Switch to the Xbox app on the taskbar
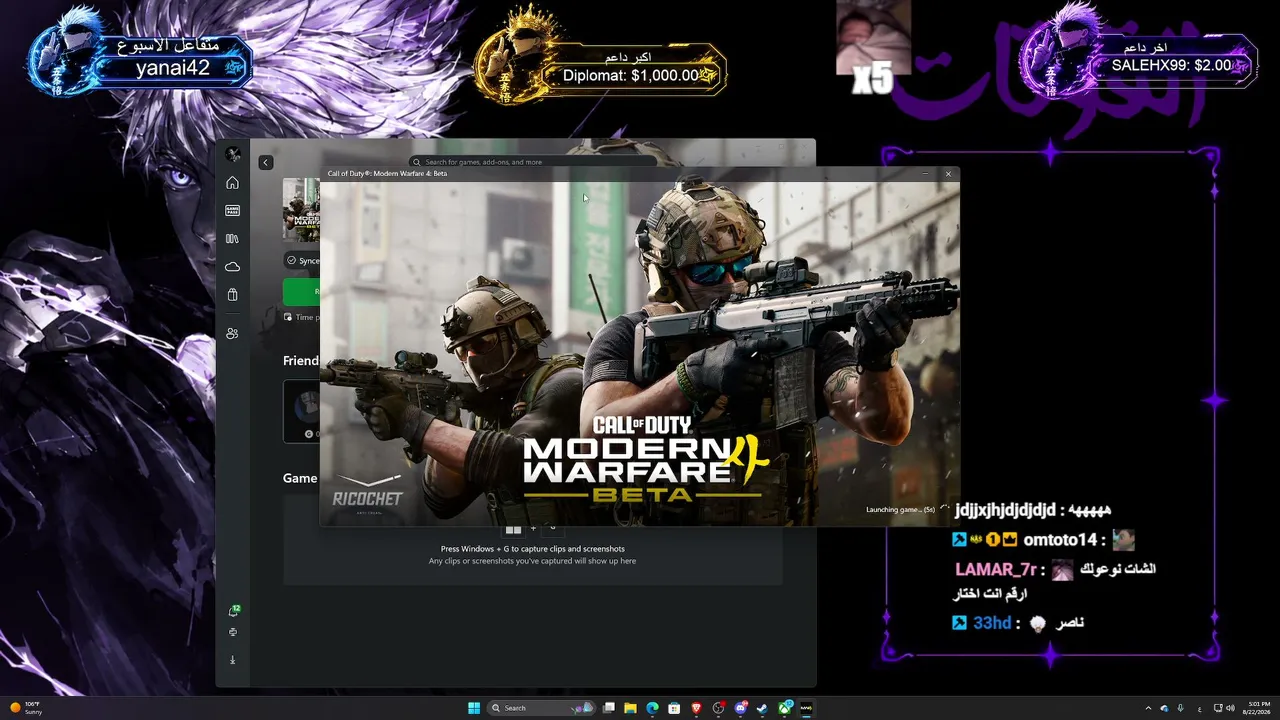 coord(785,708)
